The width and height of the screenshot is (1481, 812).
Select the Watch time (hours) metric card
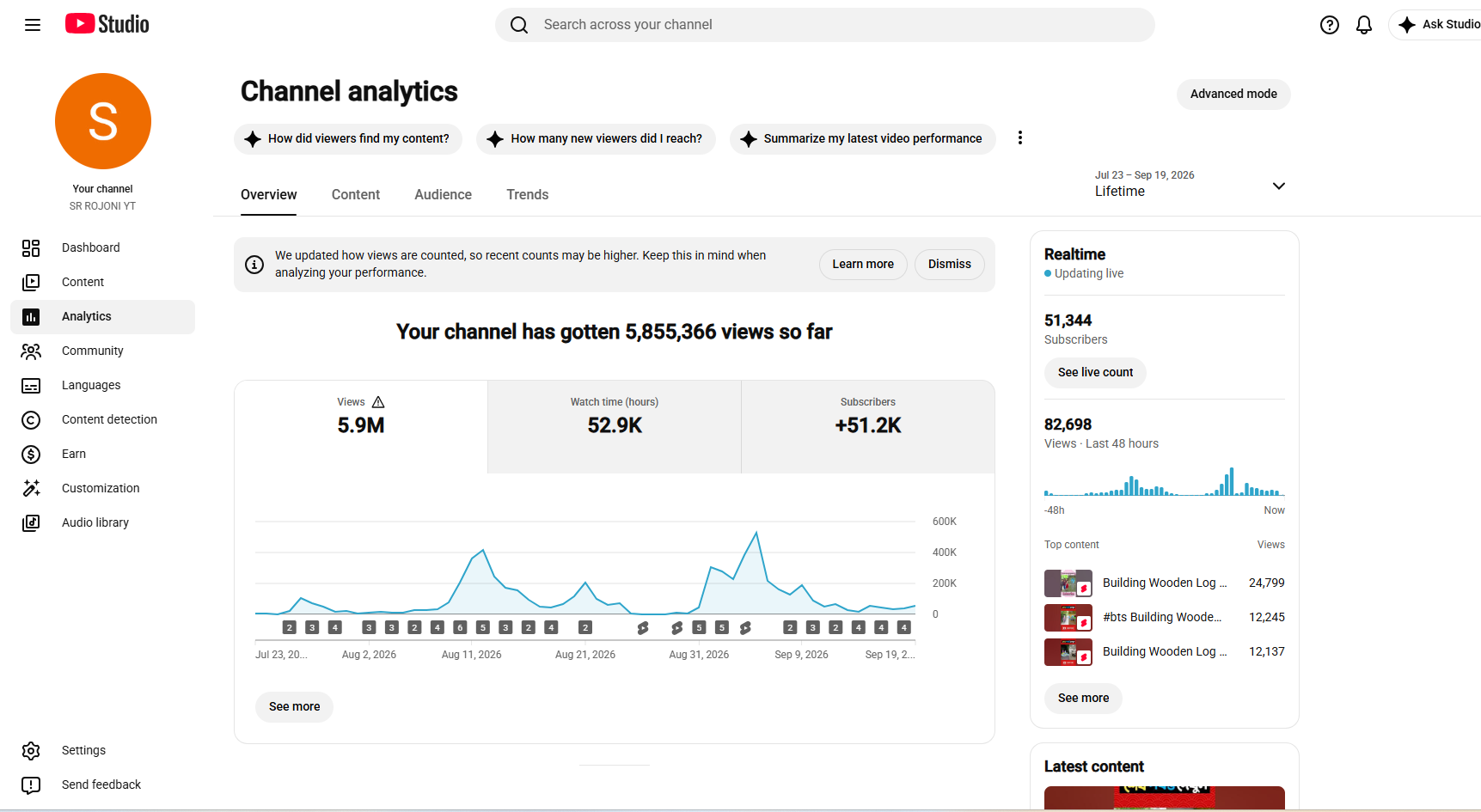point(615,427)
